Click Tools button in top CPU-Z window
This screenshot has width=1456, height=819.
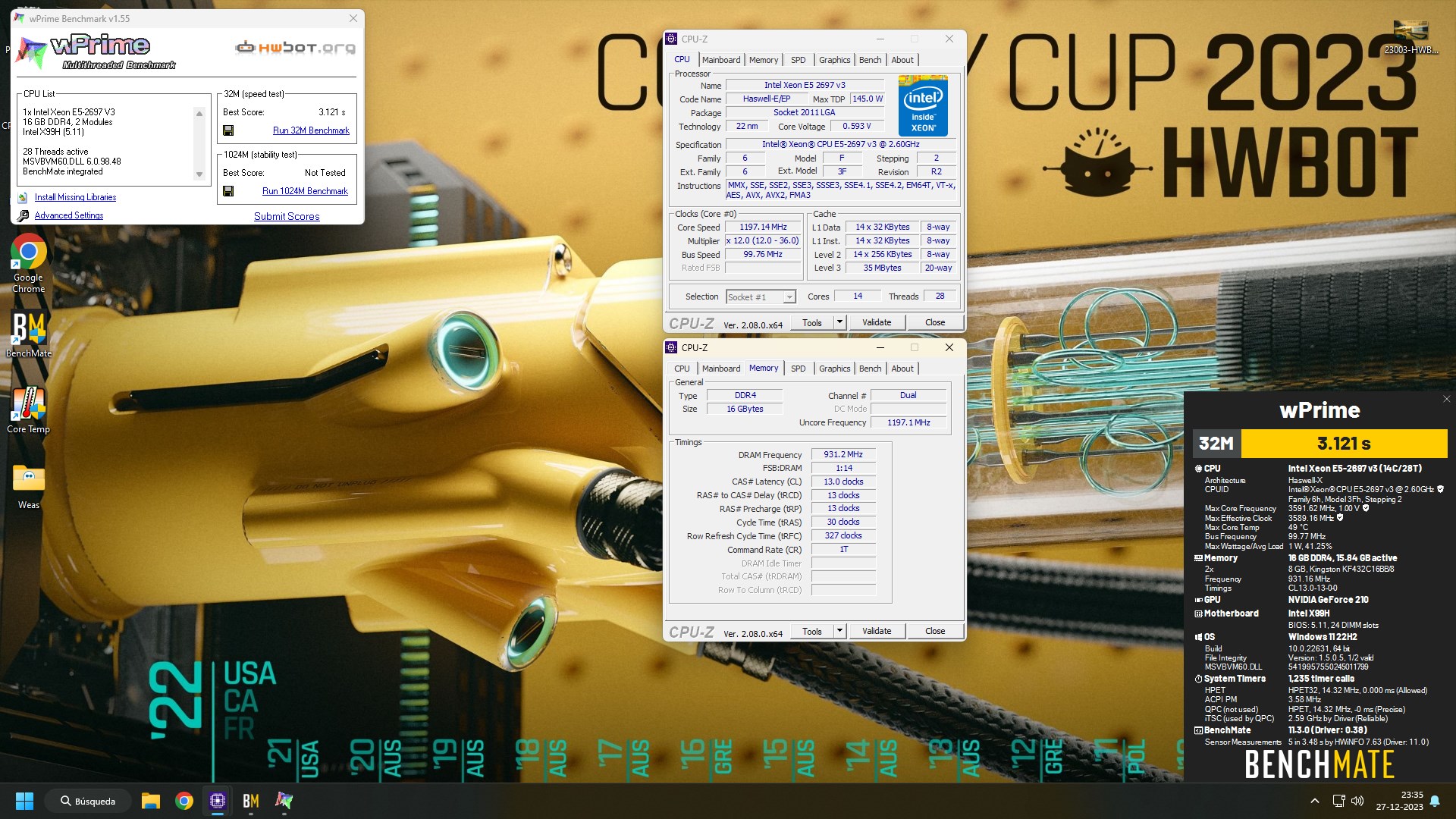[x=812, y=322]
